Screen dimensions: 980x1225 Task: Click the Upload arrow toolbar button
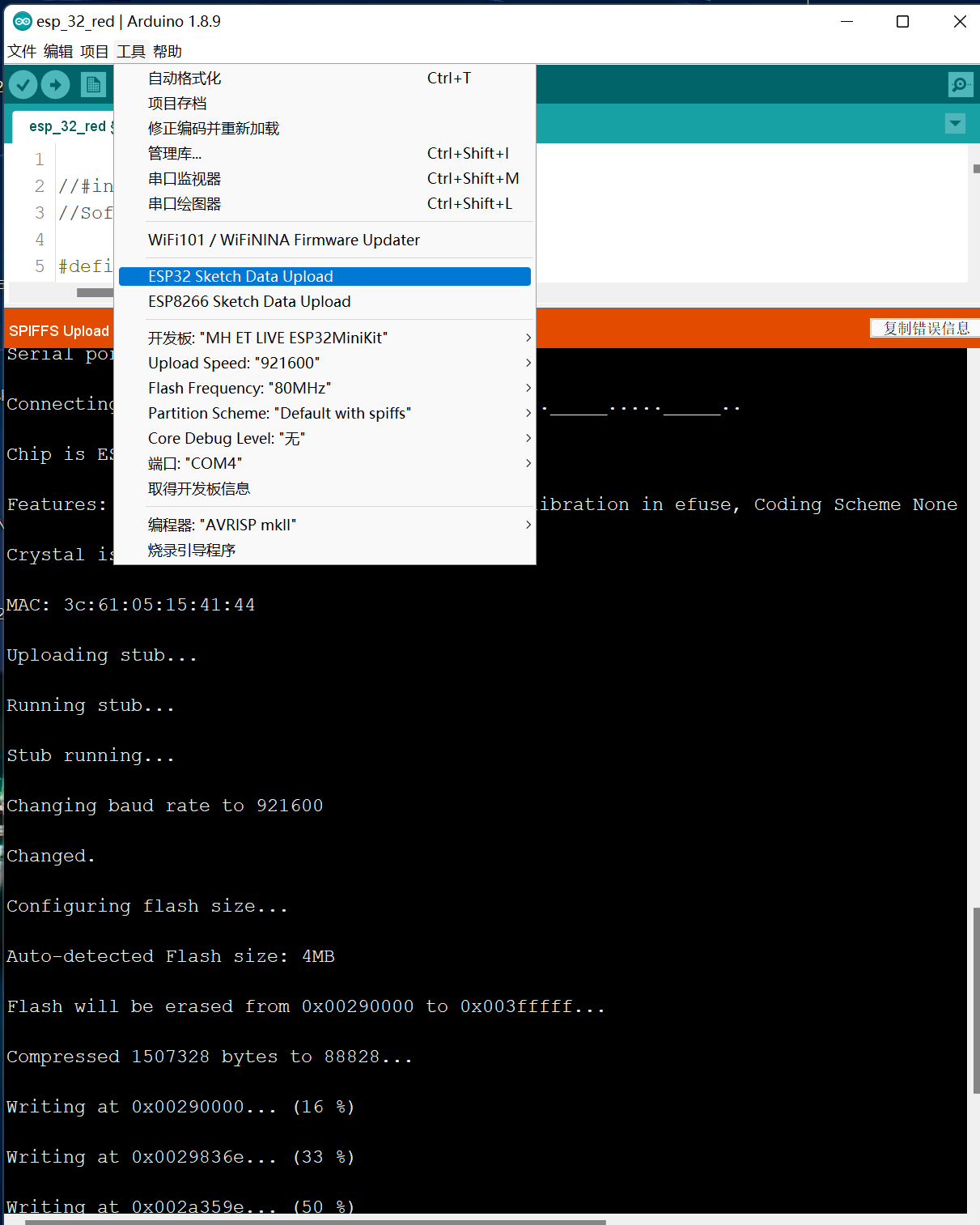[55, 84]
